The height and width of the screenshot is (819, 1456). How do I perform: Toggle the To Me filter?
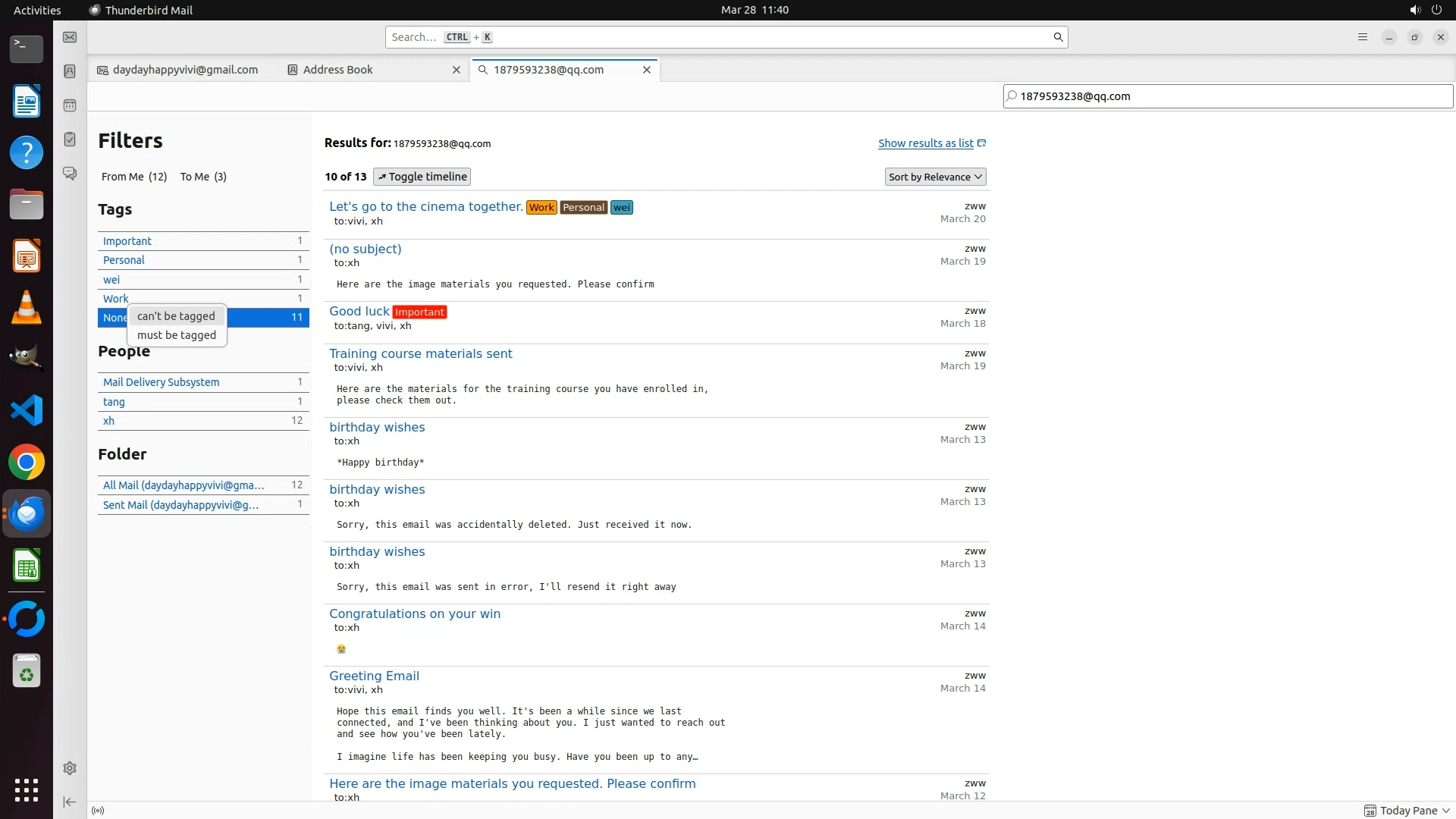pyautogui.click(x=203, y=177)
